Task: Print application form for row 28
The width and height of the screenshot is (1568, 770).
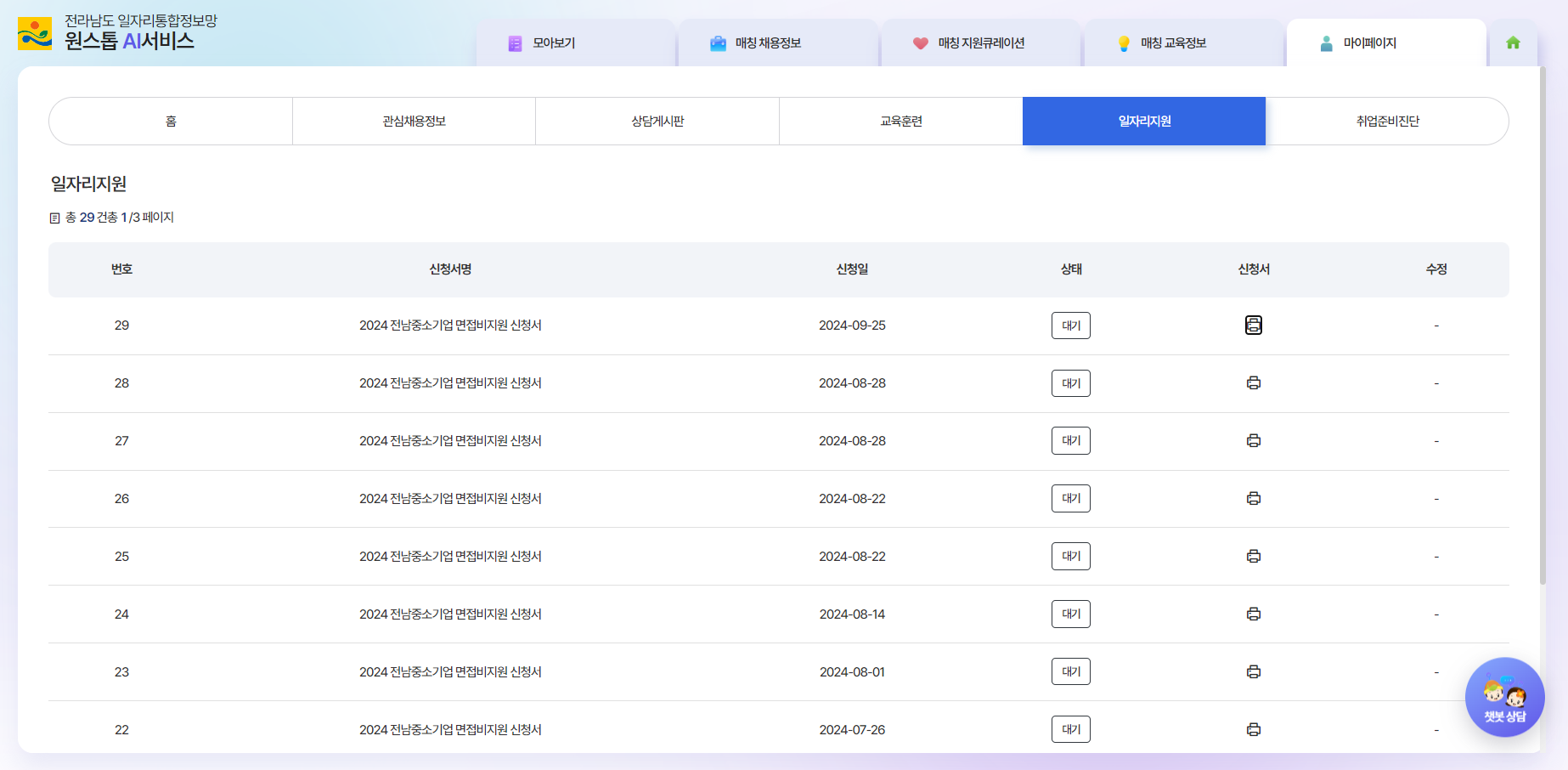Action: [1254, 383]
